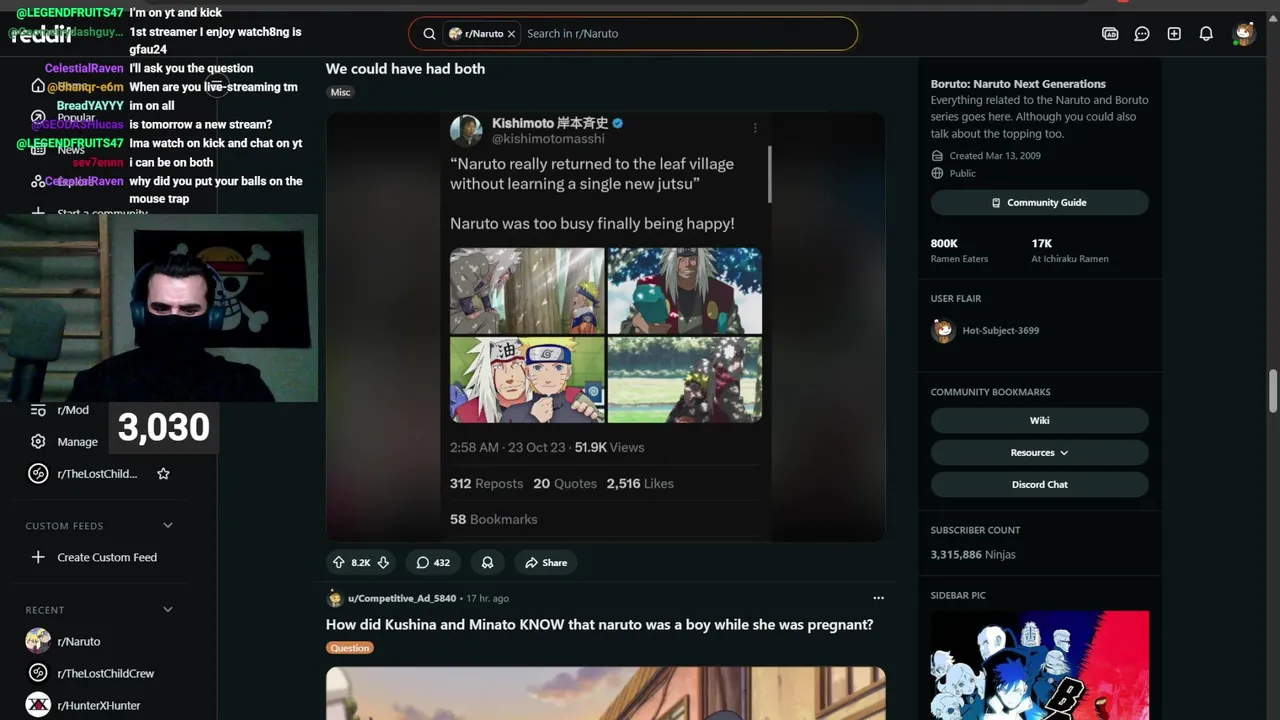
Task: Click the Manage gear icon
Action: click(x=38, y=441)
